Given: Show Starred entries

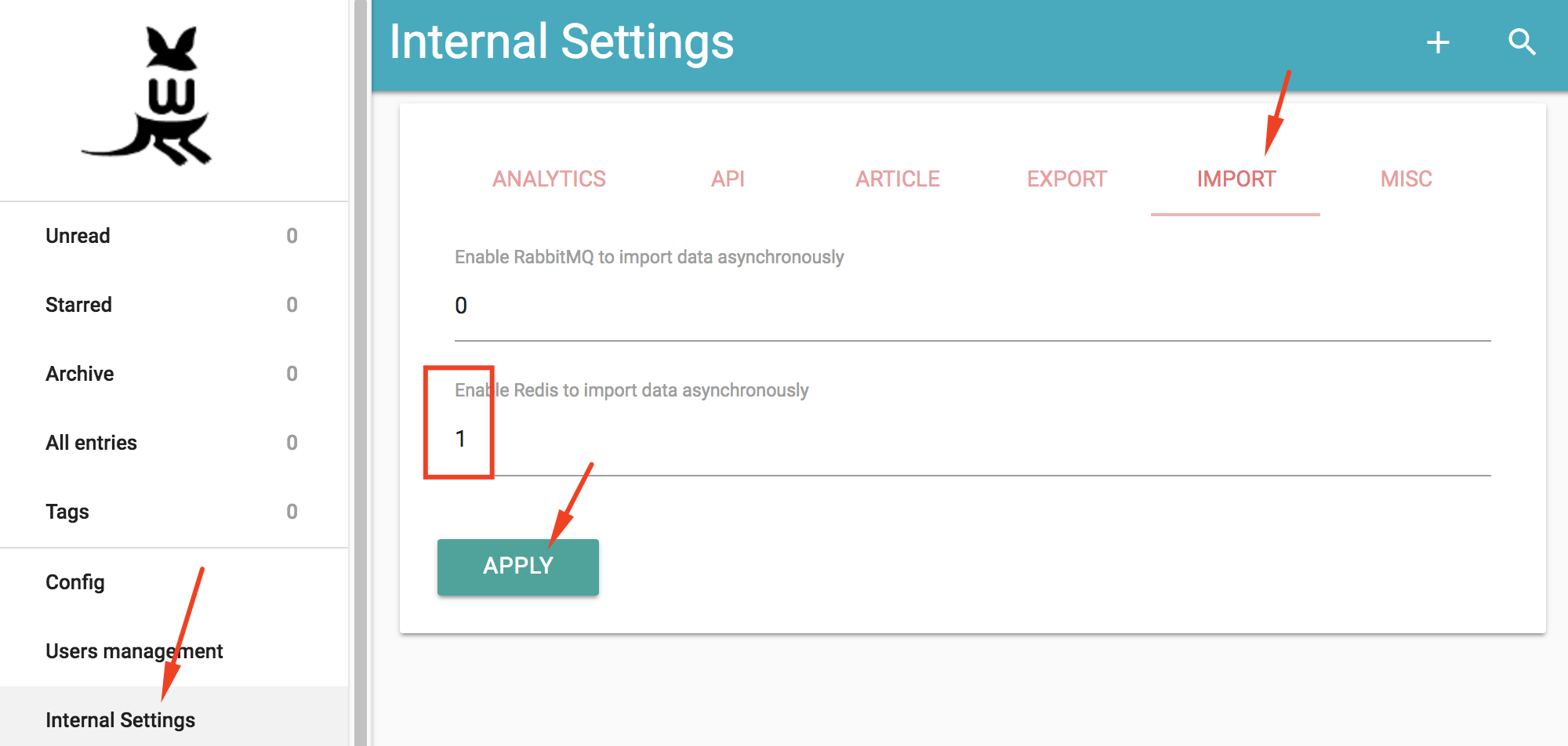Looking at the screenshot, I should pyautogui.click(x=79, y=305).
